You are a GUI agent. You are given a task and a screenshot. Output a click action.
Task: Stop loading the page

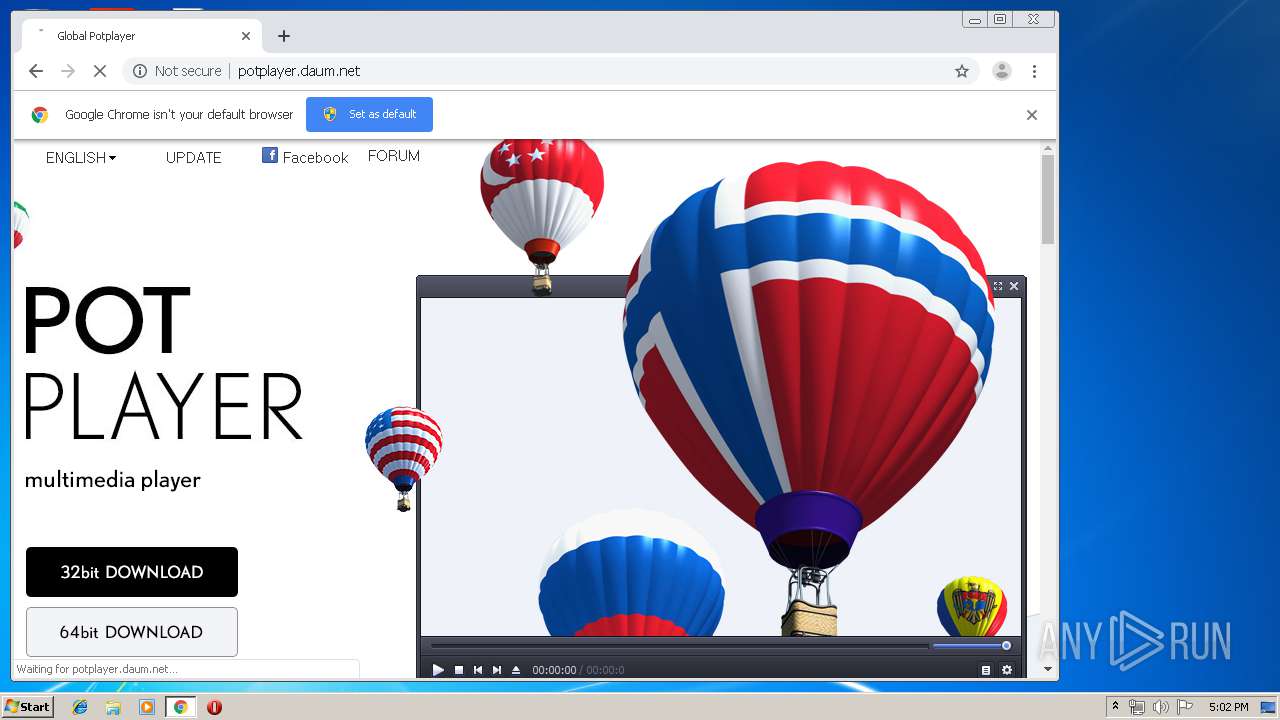tap(100, 71)
